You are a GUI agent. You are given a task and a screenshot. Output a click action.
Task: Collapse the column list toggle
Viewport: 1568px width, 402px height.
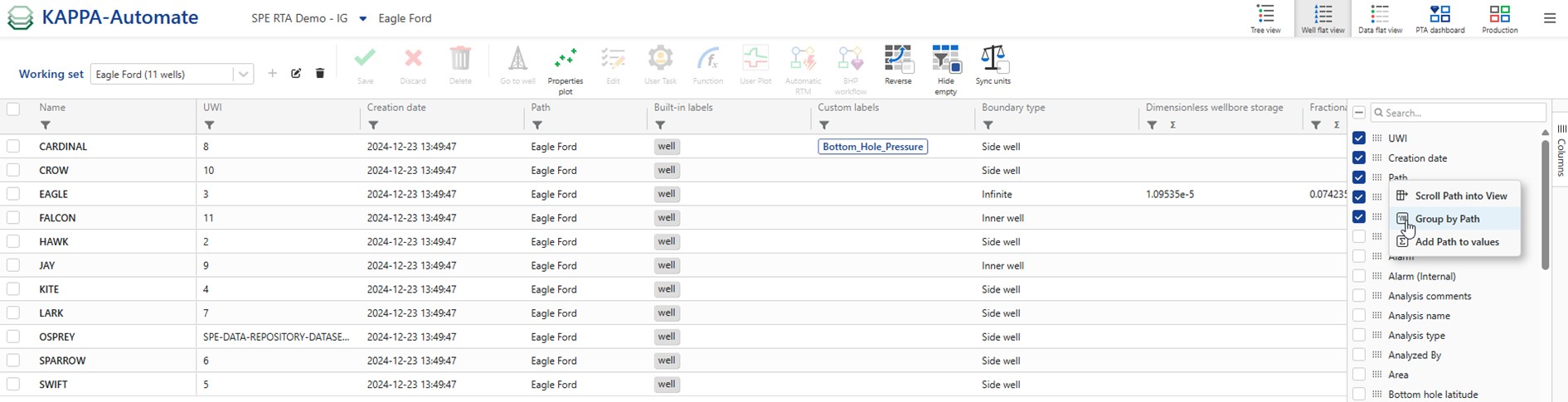[x=1358, y=113]
